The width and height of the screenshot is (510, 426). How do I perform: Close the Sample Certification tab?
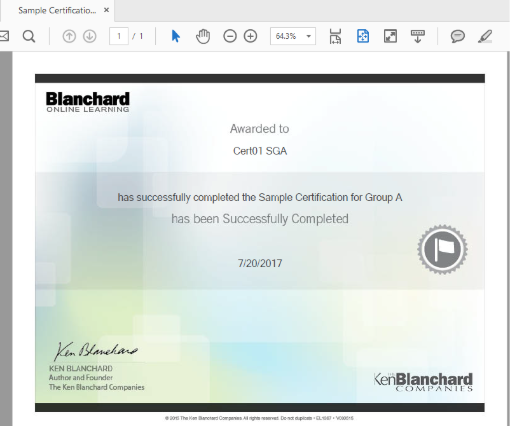(106, 10)
